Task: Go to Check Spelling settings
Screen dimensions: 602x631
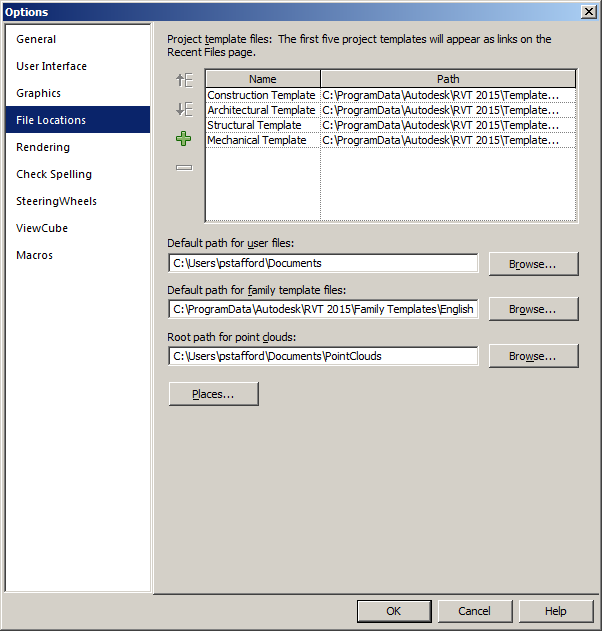Action: 54,174
